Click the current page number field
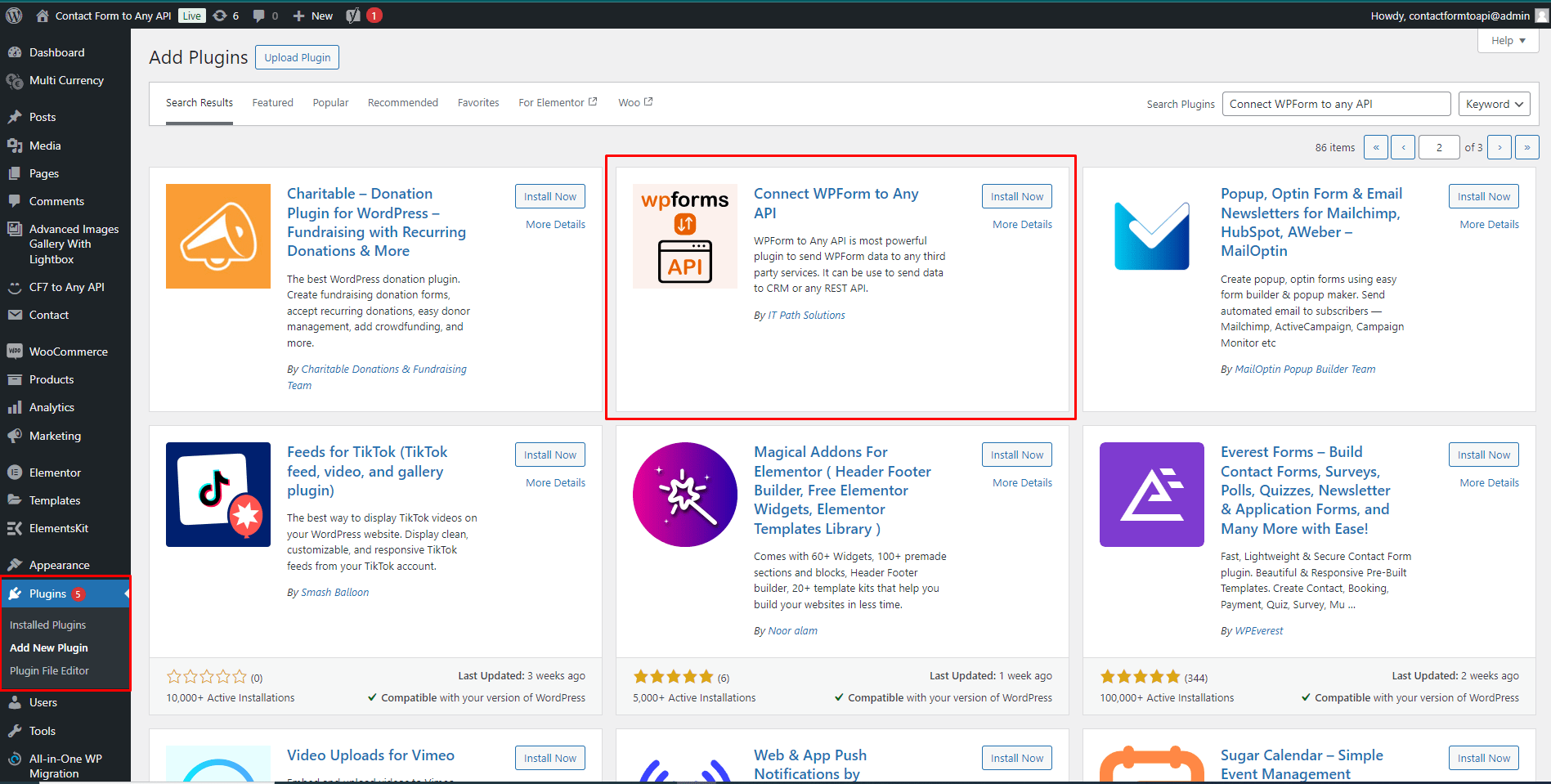The width and height of the screenshot is (1551, 784). point(1439,147)
